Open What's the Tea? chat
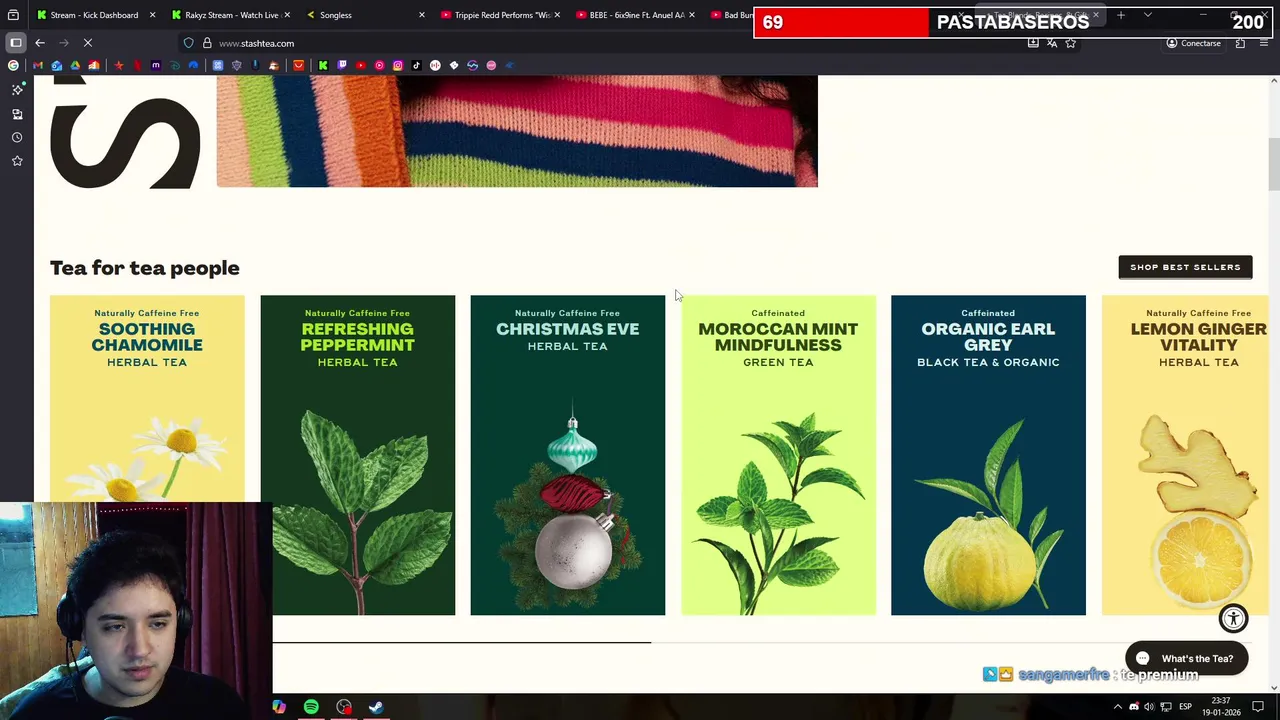Viewport: 1280px width, 720px height. click(1186, 659)
